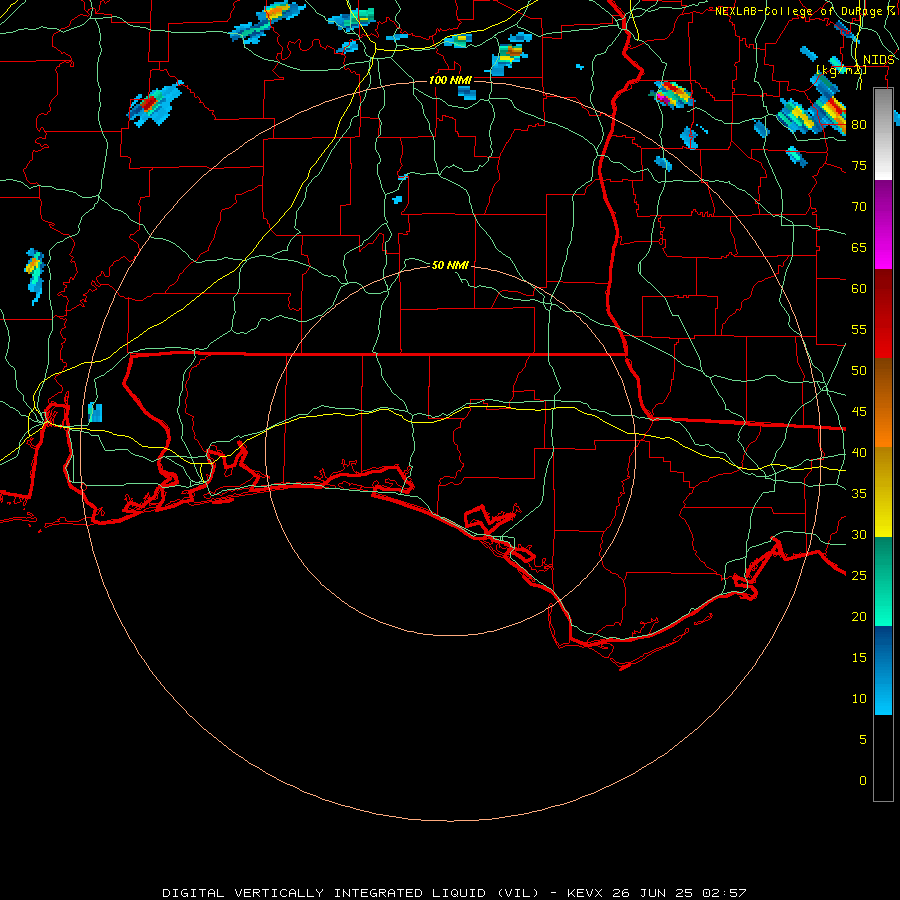Click the 50 NMI range ring label

[x=450, y=265]
